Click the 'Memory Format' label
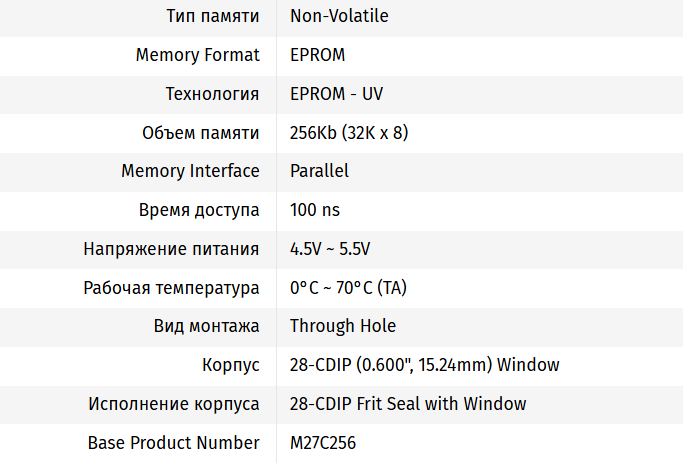This screenshot has width=683, height=463. pyautogui.click(x=197, y=55)
